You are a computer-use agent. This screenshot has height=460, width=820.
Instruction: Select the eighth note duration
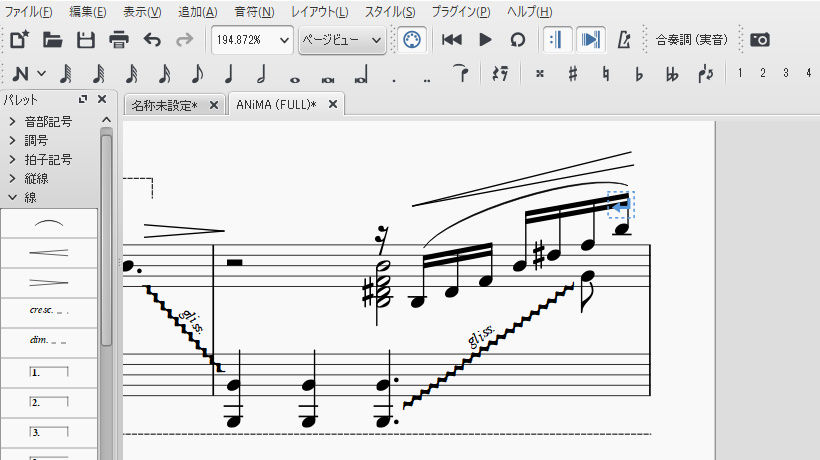[x=197, y=74]
